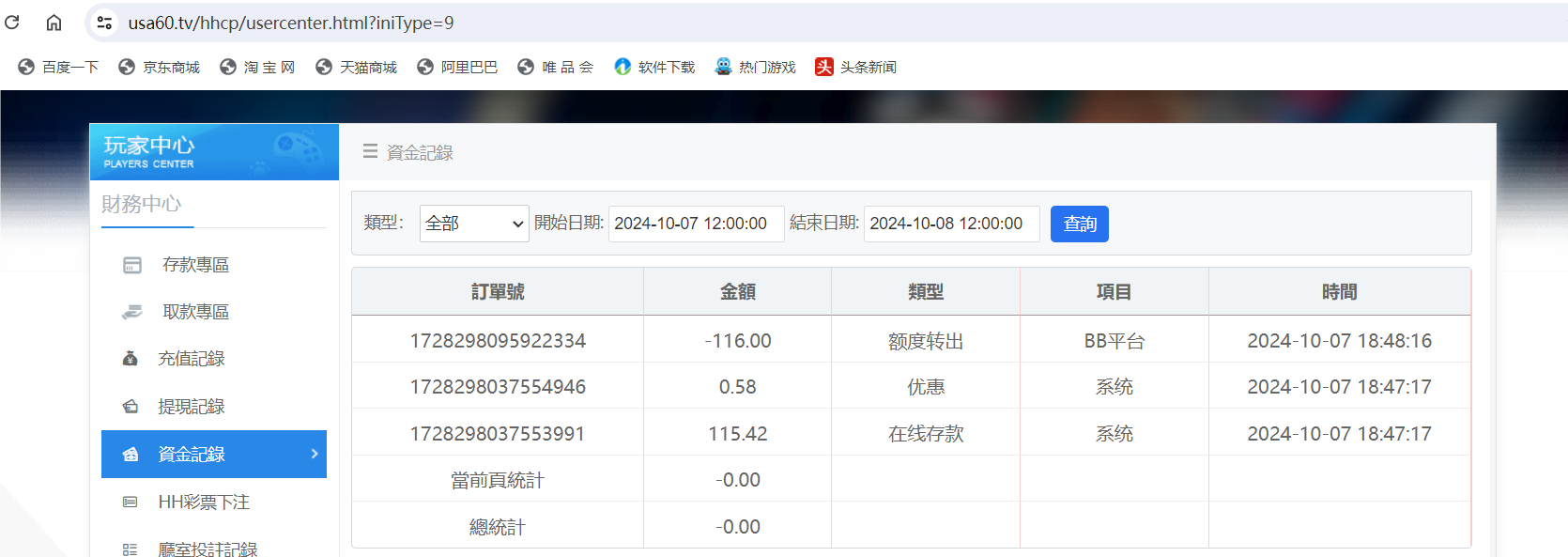Click the 查詢 search button

click(1079, 224)
